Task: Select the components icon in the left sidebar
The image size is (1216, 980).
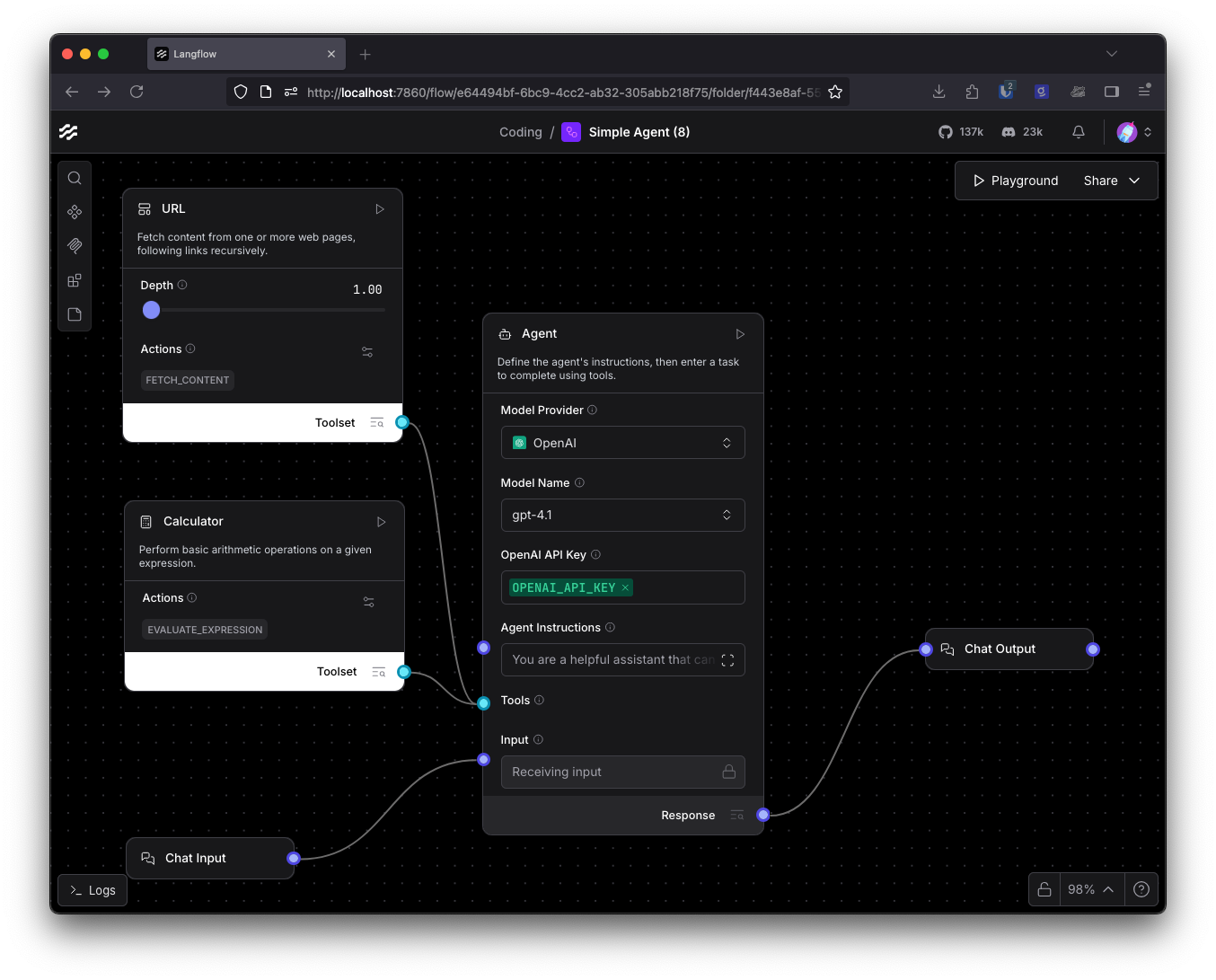Action: coord(75,212)
